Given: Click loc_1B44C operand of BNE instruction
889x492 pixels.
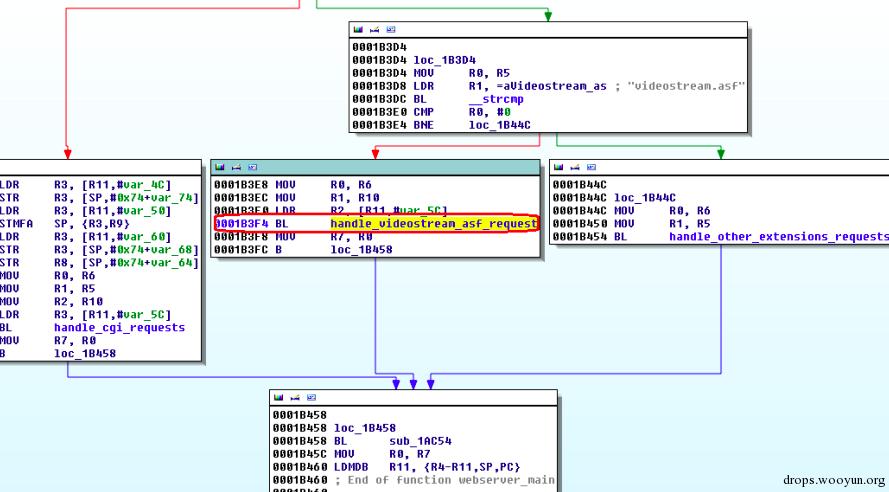Looking at the screenshot, I should (x=499, y=125).
